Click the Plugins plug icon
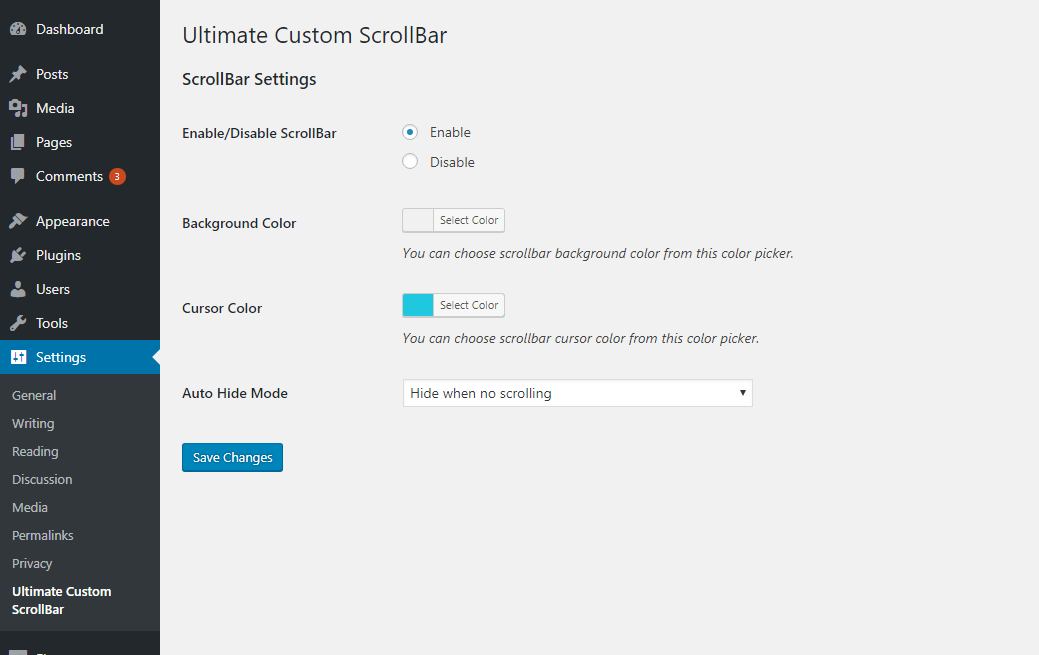Image resolution: width=1039 pixels, height=655 pixels. (x=18, y=255)
